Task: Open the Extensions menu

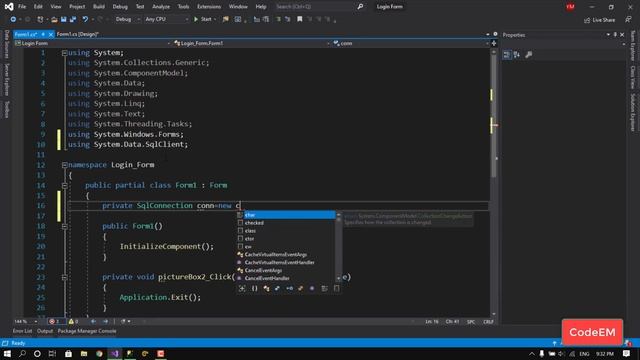Action: (x=209, y=7)
